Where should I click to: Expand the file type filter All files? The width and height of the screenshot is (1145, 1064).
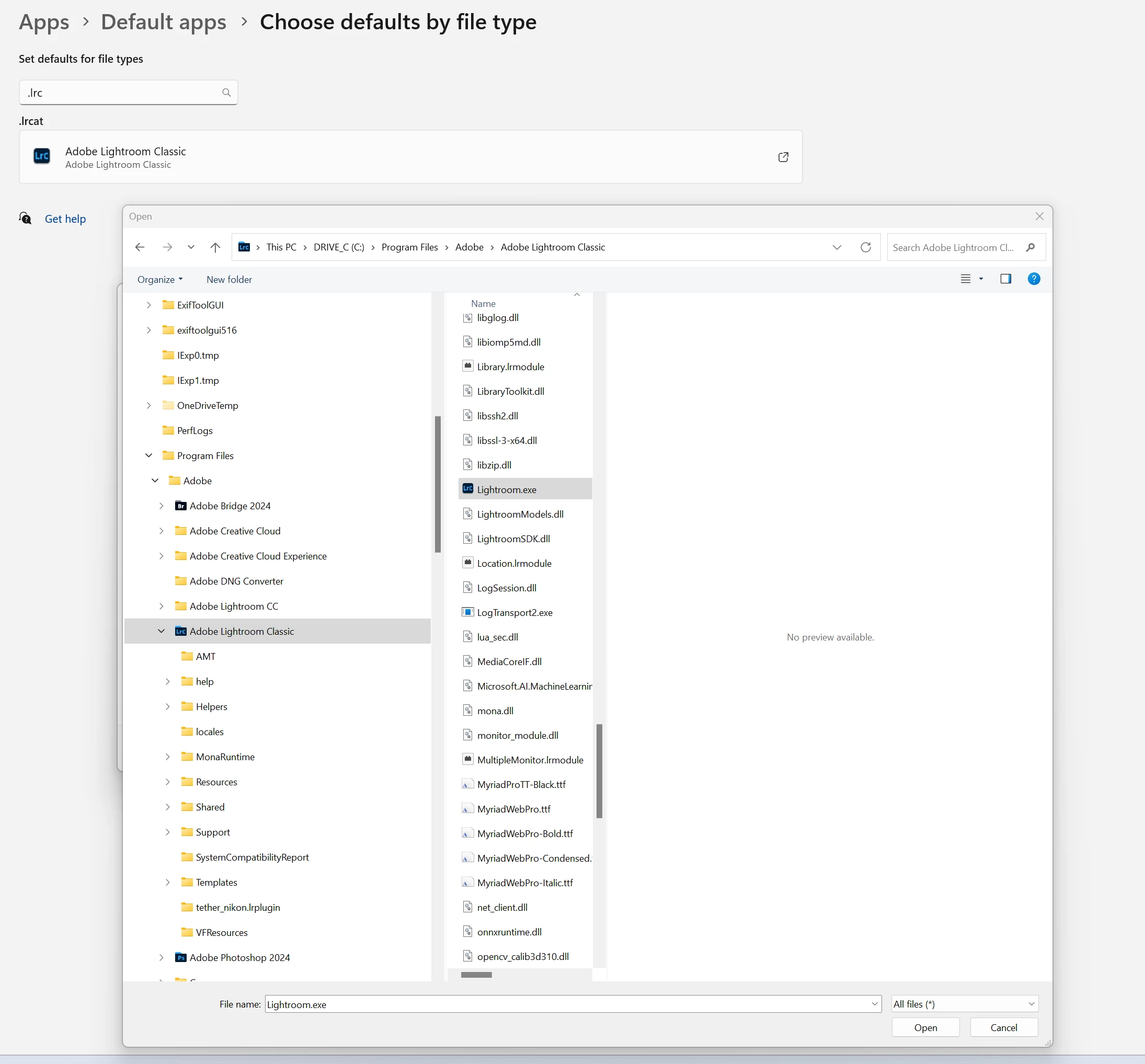(x=964, y=1004)
